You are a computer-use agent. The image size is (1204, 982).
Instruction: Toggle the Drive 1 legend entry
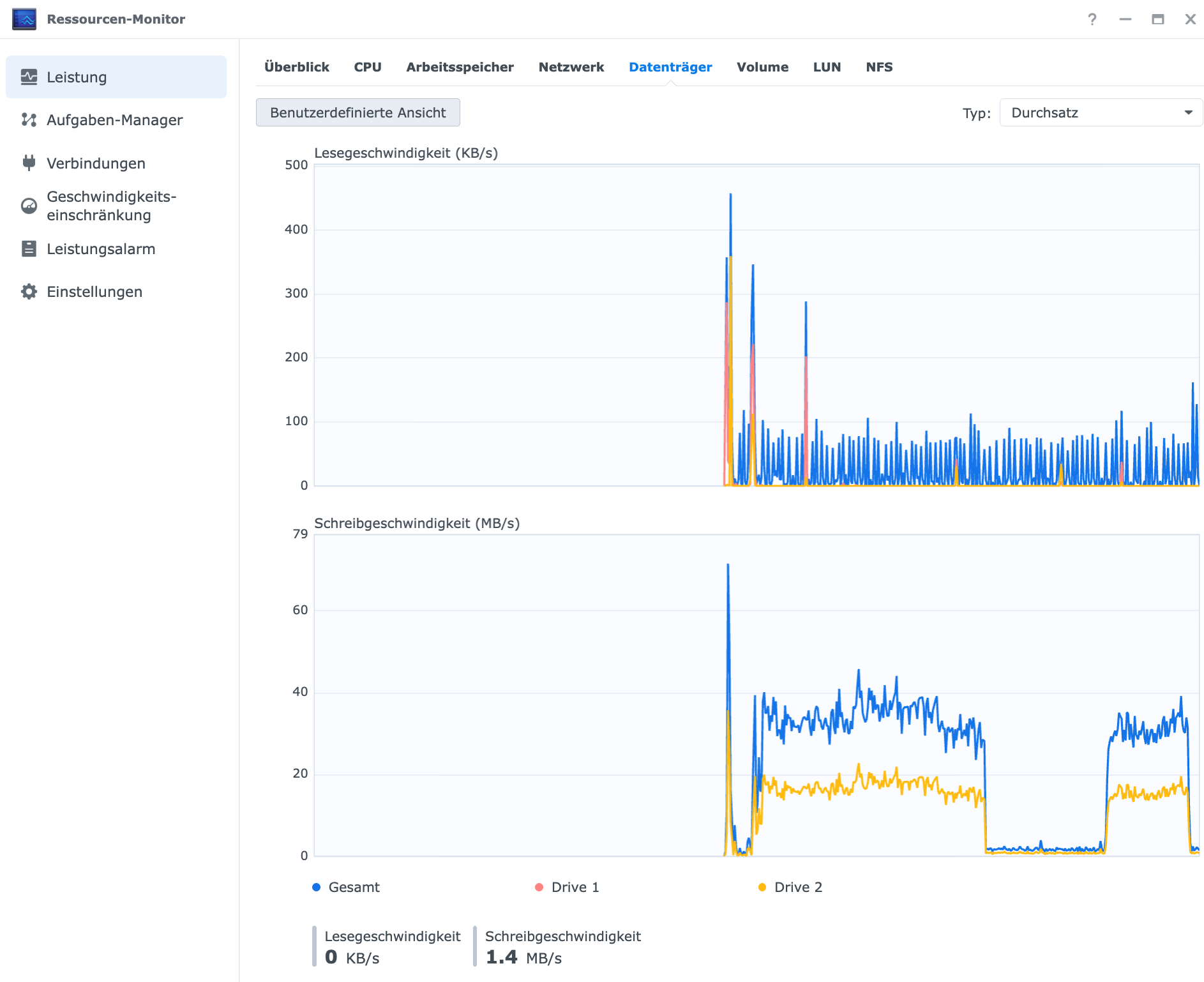[x=567, y=888]
